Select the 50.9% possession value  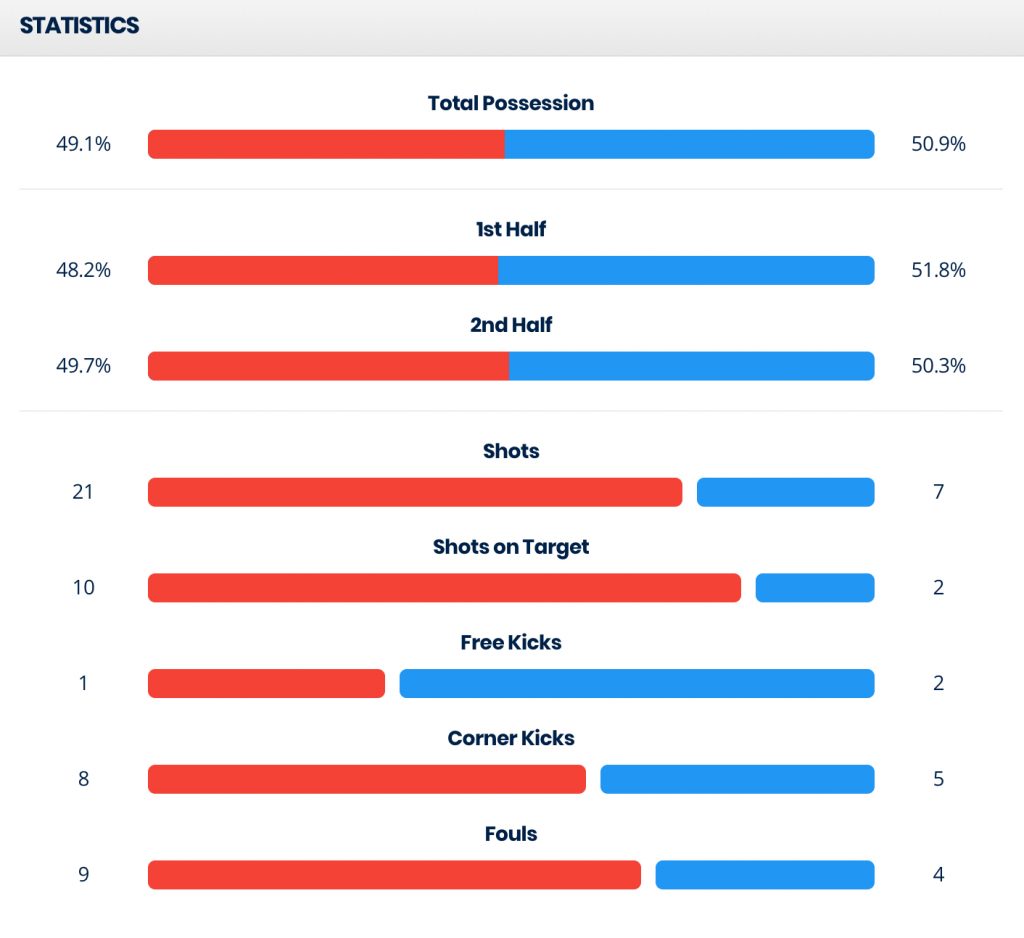pos(938,144)
